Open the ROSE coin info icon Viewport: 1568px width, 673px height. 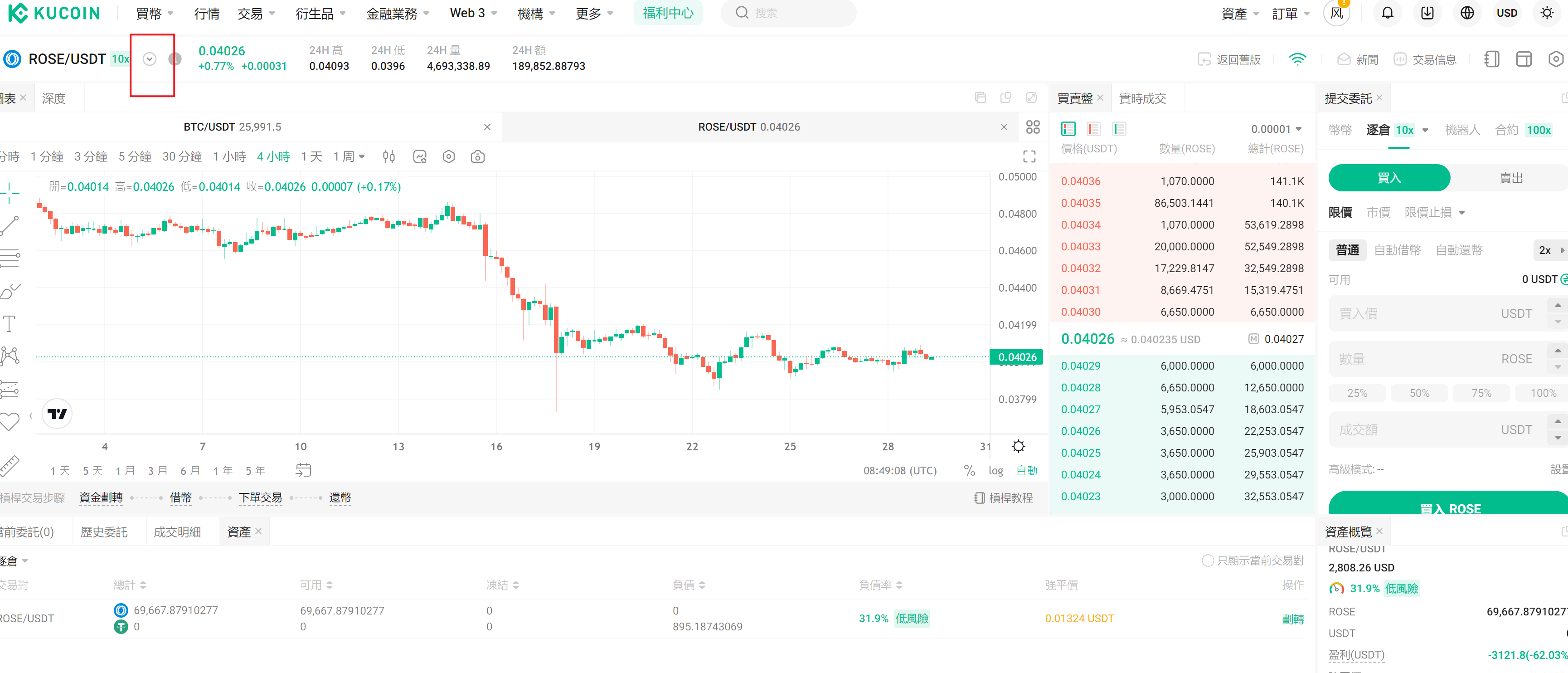tap(175, 59)
